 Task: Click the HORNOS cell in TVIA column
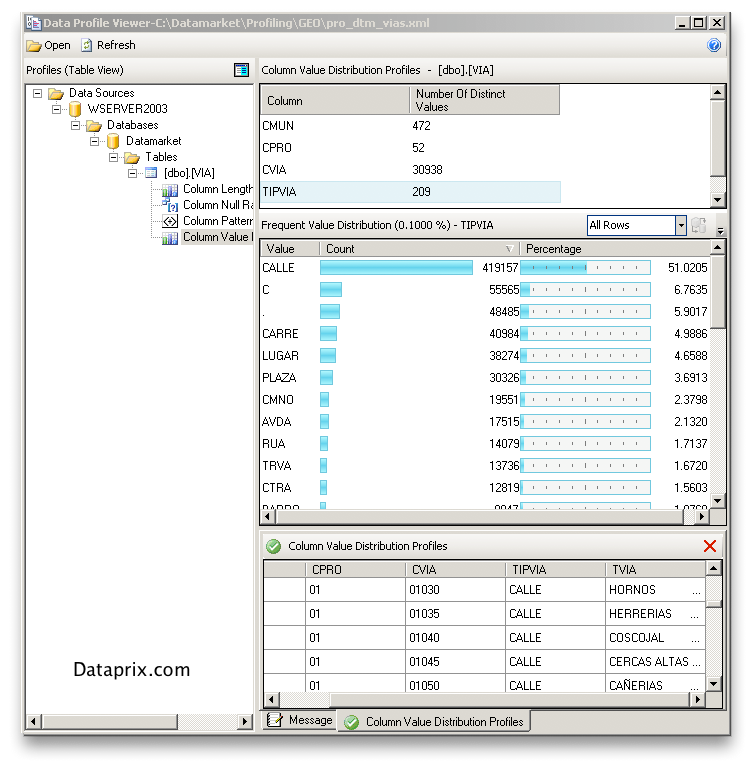tap(655, 590)
